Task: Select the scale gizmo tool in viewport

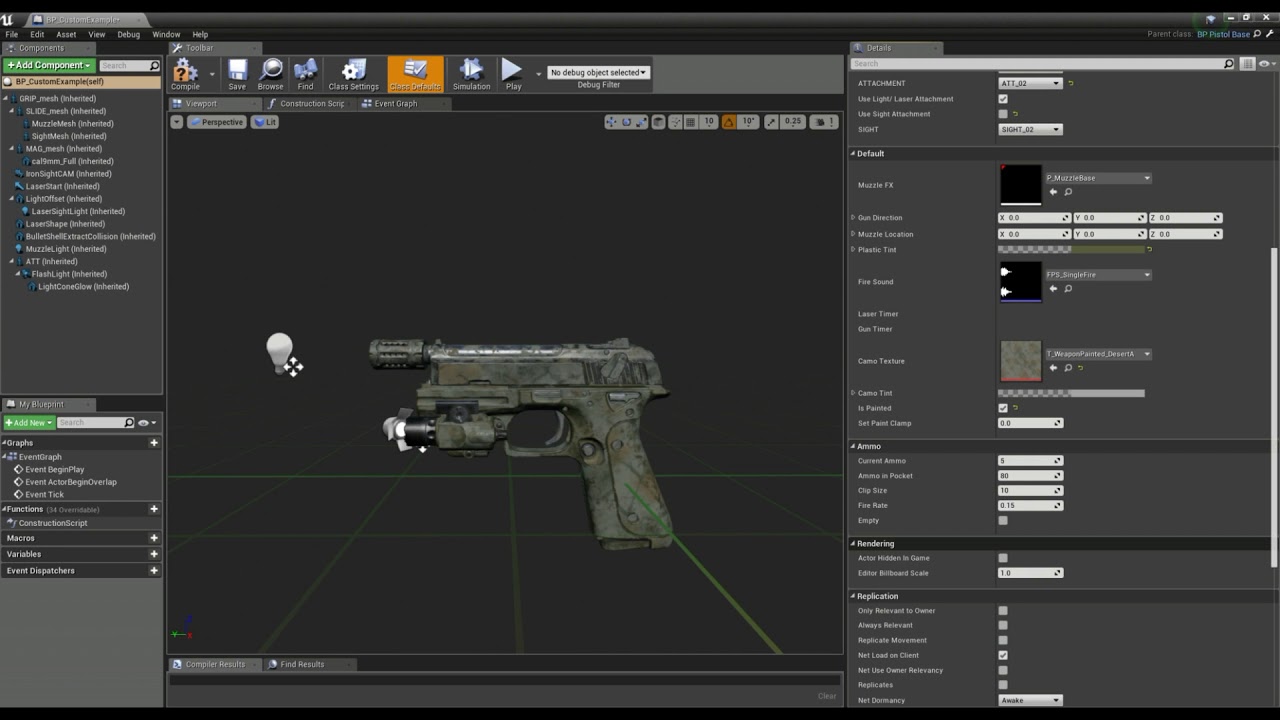Action: point(642,122)
